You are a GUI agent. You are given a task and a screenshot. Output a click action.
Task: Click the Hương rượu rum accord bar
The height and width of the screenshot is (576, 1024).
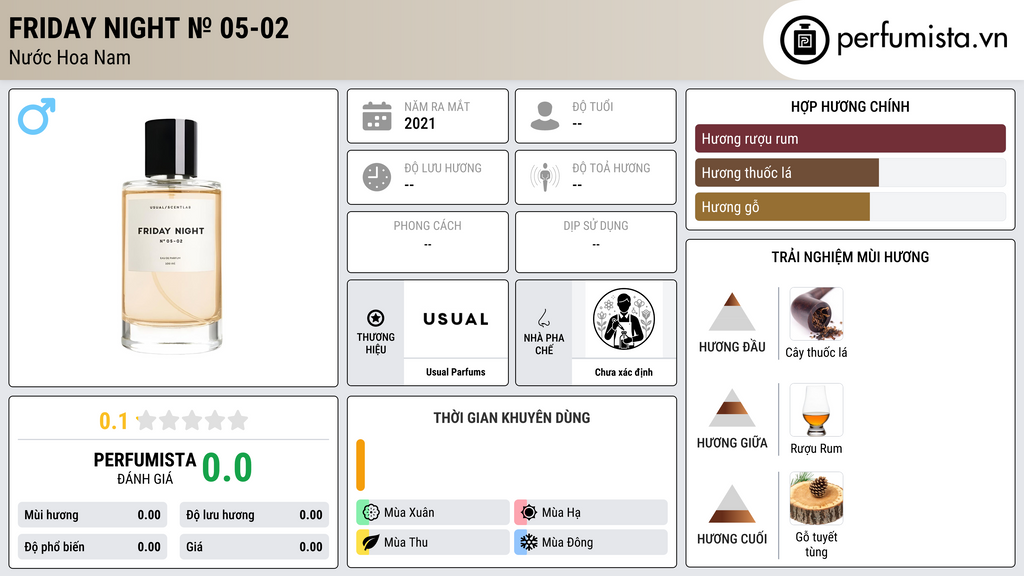[850, 138]
